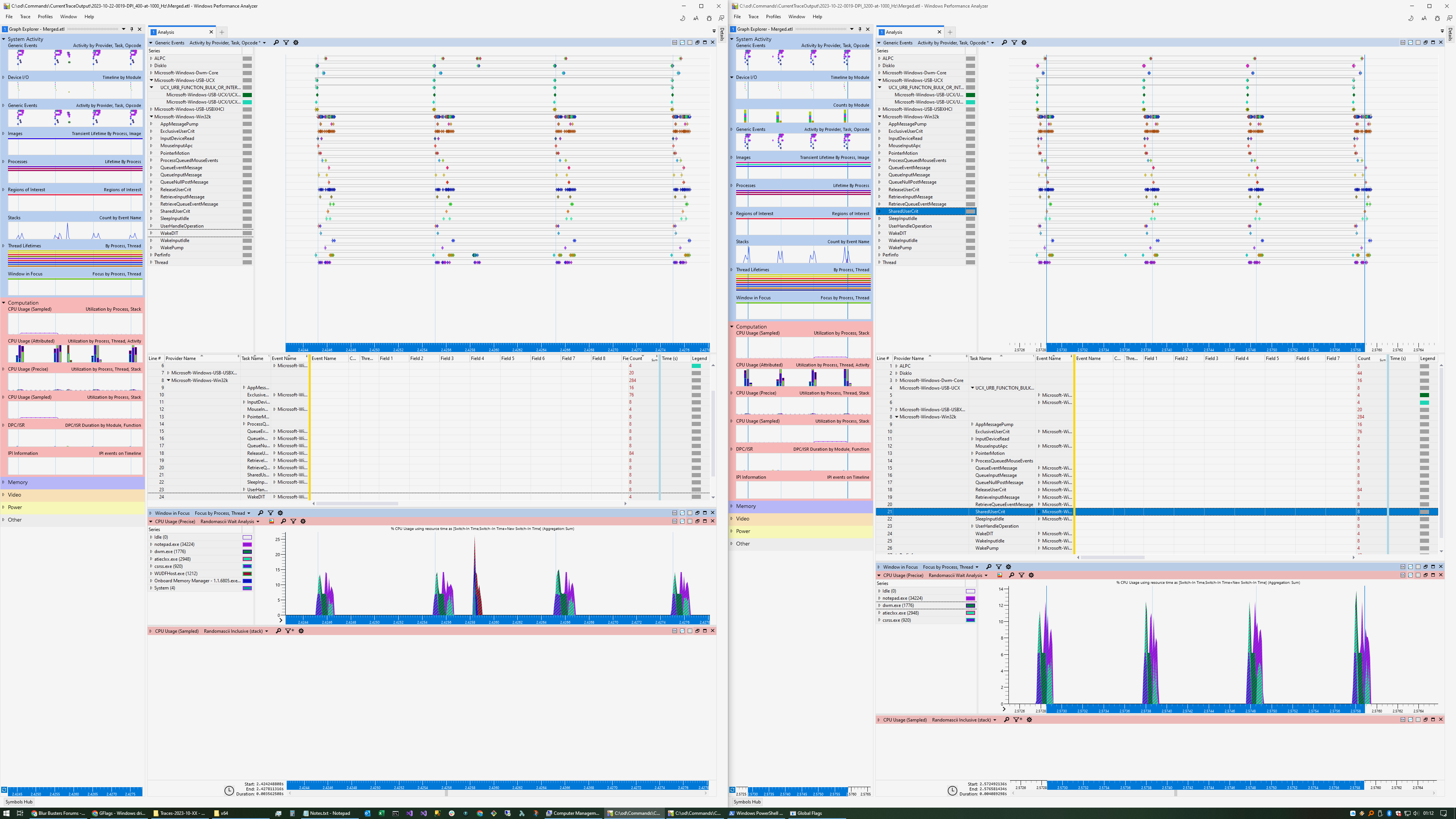Click chart type icon in left CPU Usage (Precise) header
Viewport: 1456px width, 819px height.
click(x=271, y=521)
